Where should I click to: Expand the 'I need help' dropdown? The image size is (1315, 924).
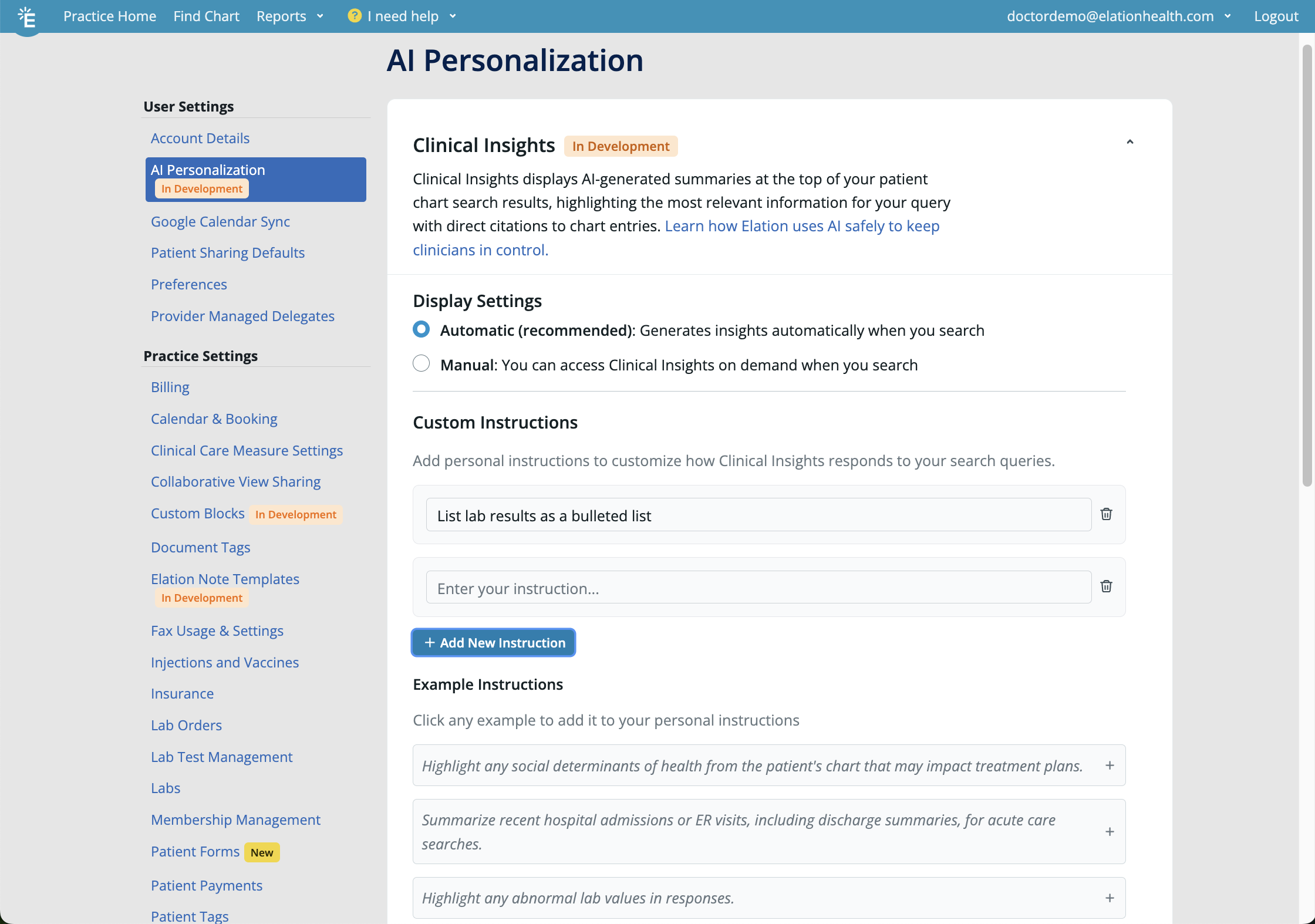coord(410,16)
